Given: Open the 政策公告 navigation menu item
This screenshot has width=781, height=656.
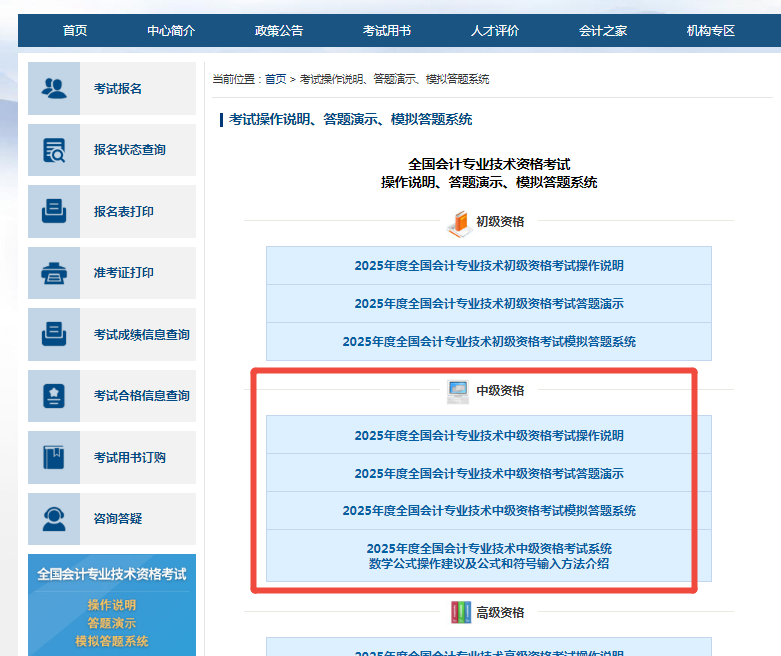Looking at the screenshot, I should (279, 31).
